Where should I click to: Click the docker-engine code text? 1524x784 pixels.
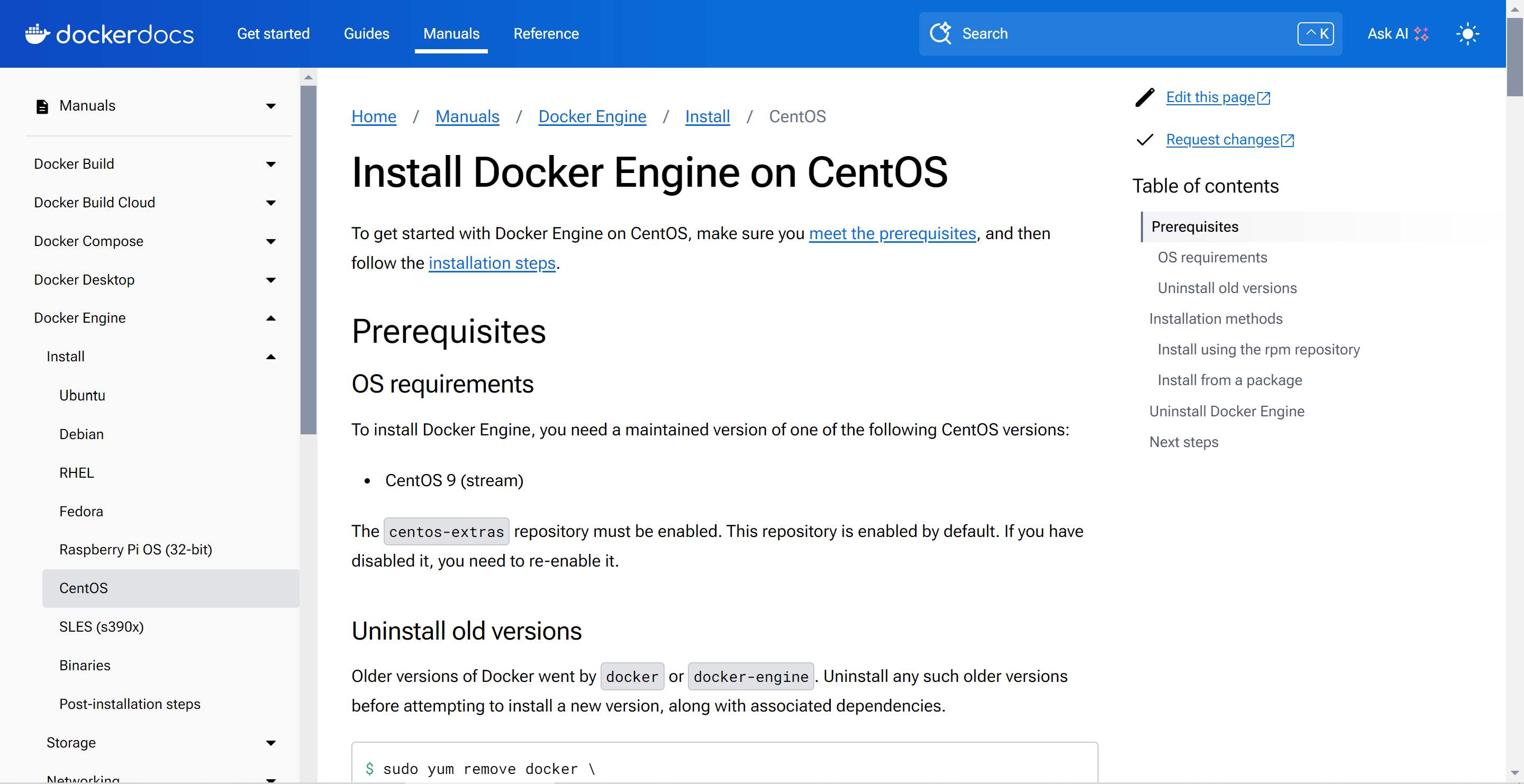(751, 677)
